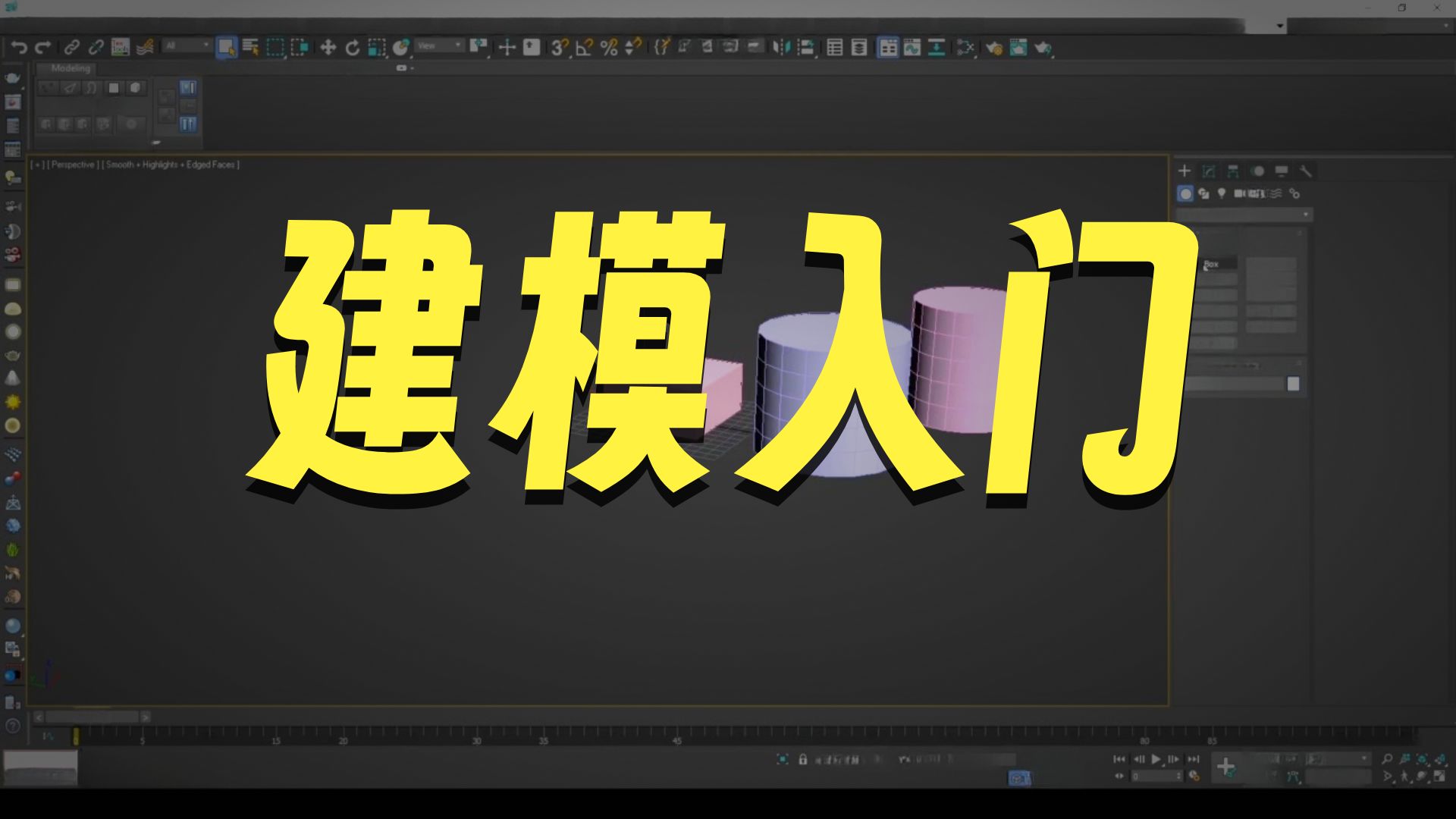Choose Rectangular Selection Region tool
This screenshot has height=819, width=1456.
pyautogui.click(x=275, y=47)
